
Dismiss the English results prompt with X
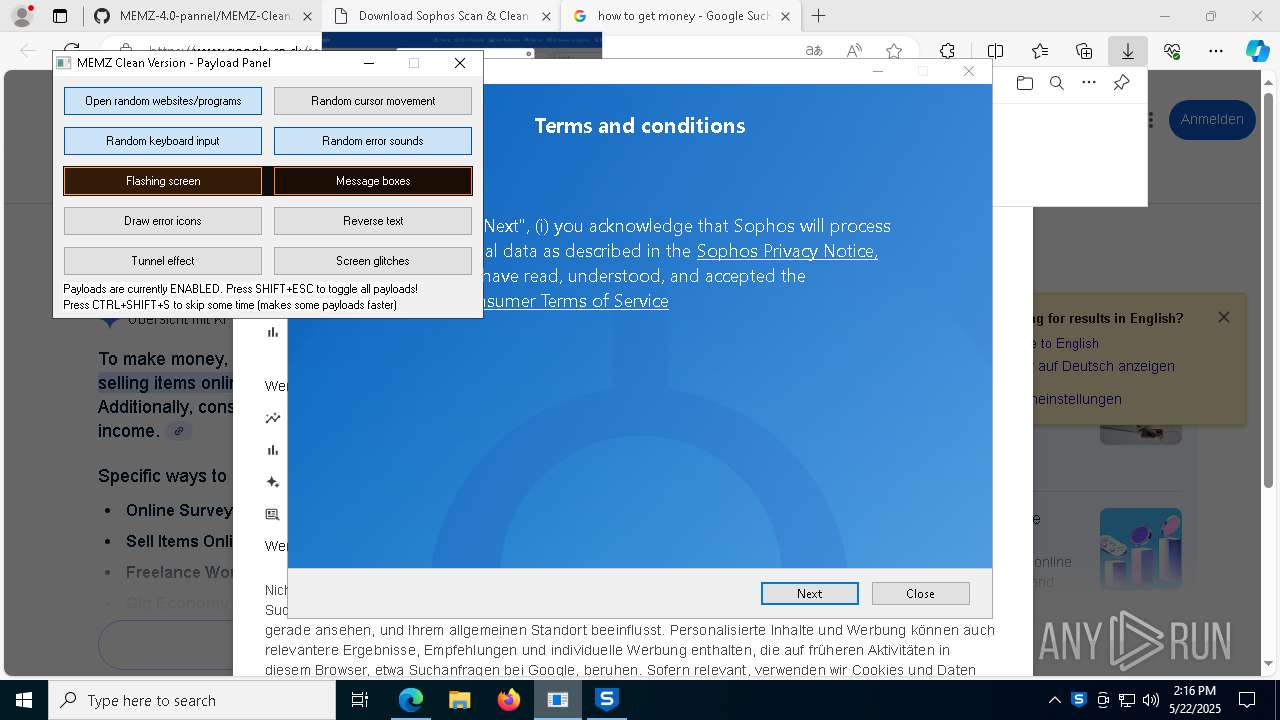(x=1224, y=317)
